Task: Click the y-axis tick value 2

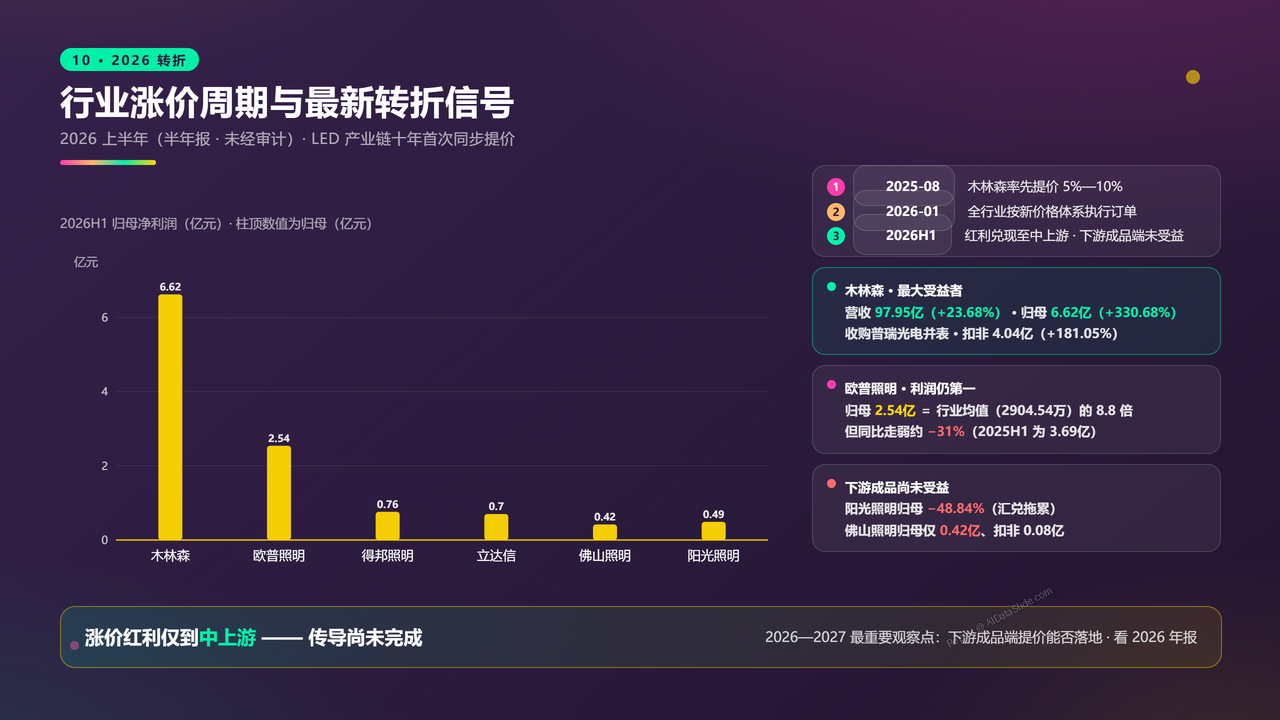Action: point(104,466)
